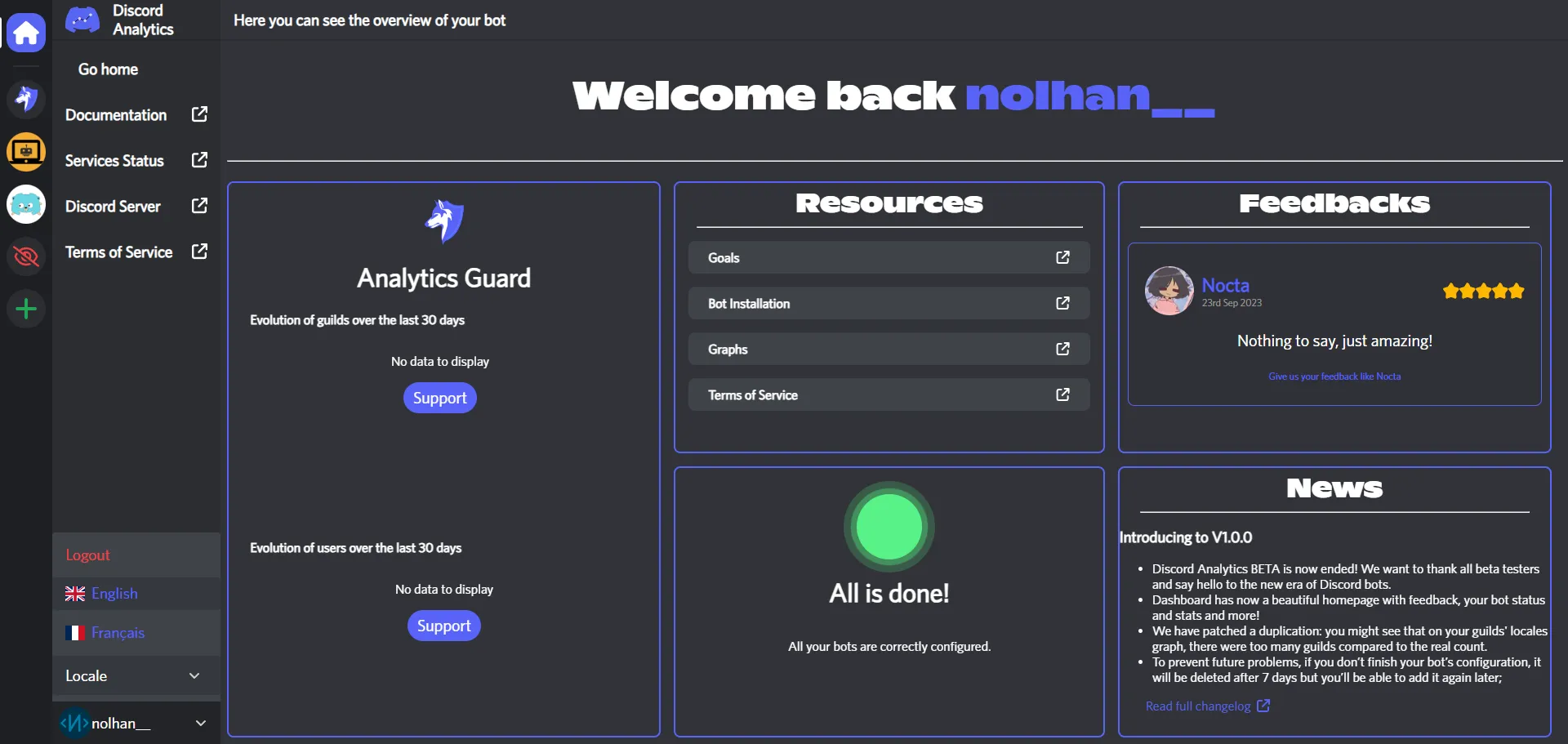The image size is (1568, 744).
Task: Click 'Evolution of users over the last 30 days'
Action: click(x=355, y=548)
